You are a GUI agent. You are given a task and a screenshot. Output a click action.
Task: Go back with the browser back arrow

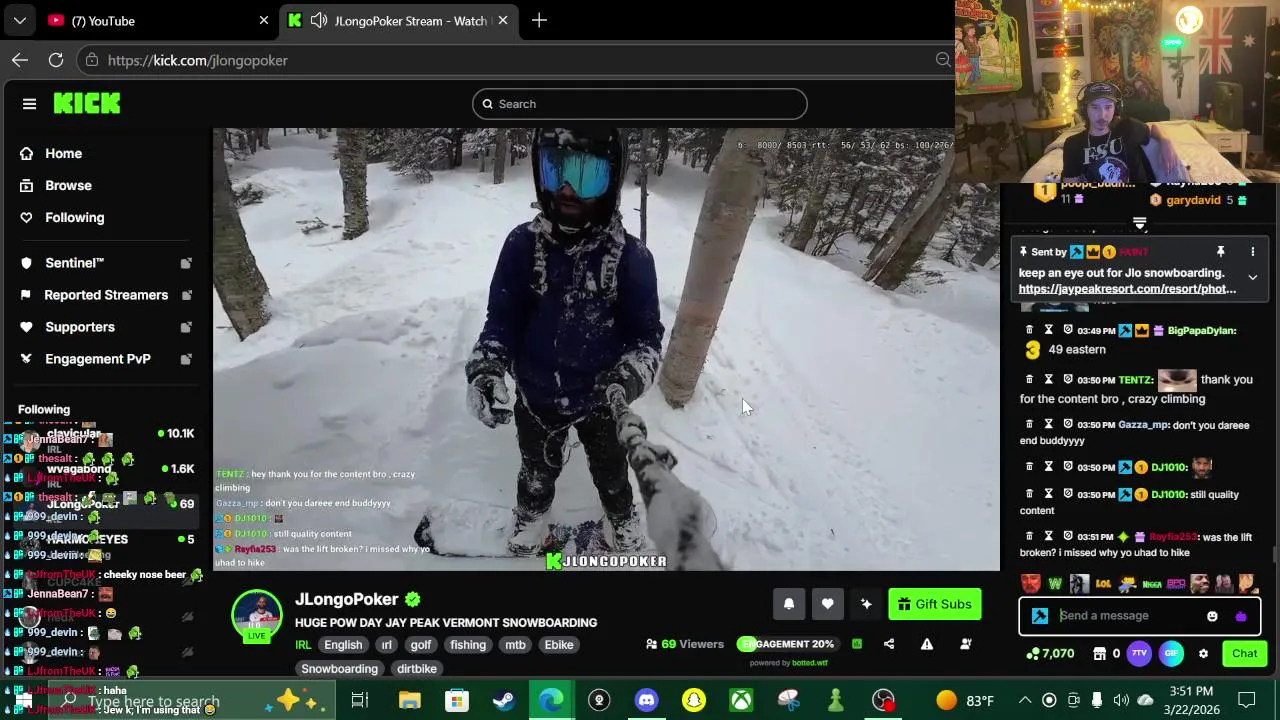click(x=20, y=60)
